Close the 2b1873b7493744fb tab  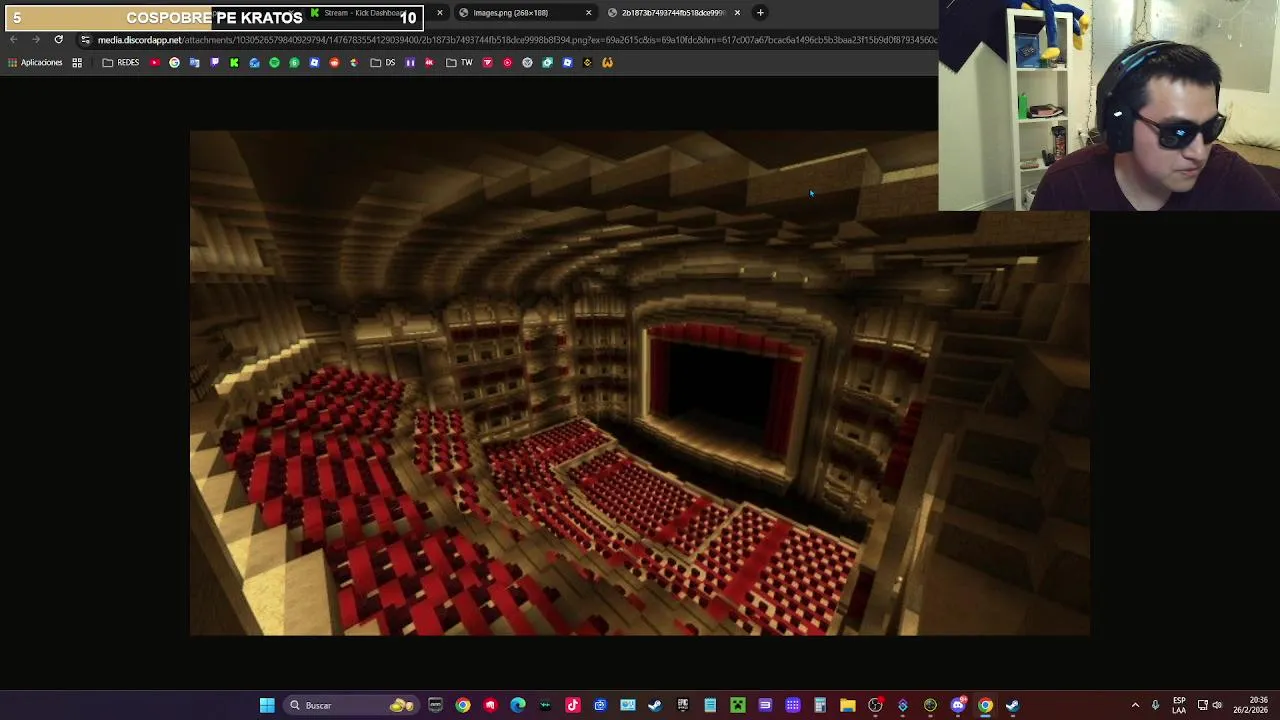737,13
